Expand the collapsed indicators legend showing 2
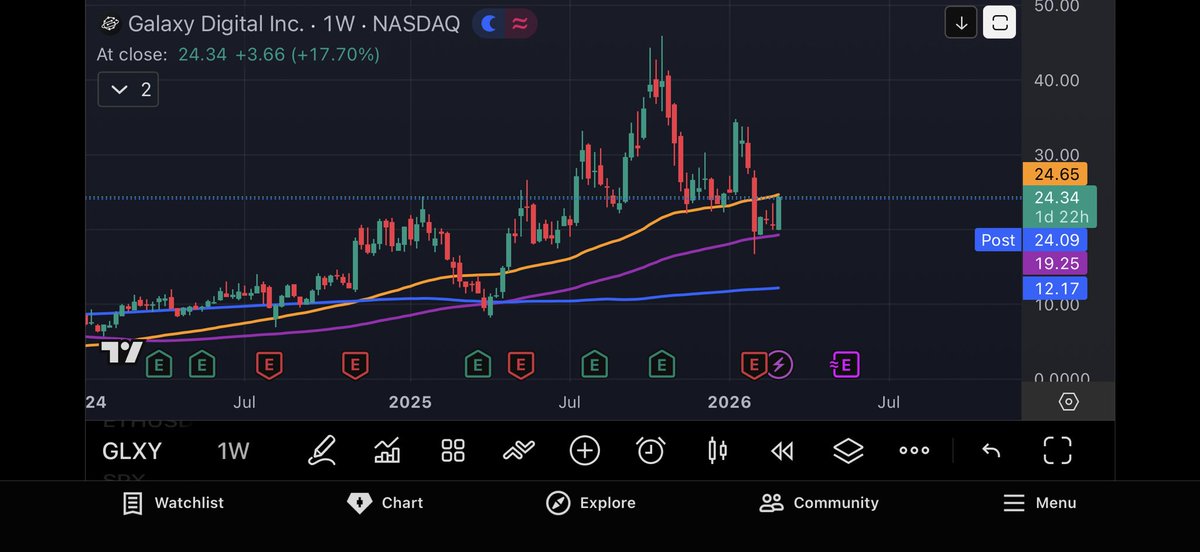1200x552 pixels. point(128,90)
